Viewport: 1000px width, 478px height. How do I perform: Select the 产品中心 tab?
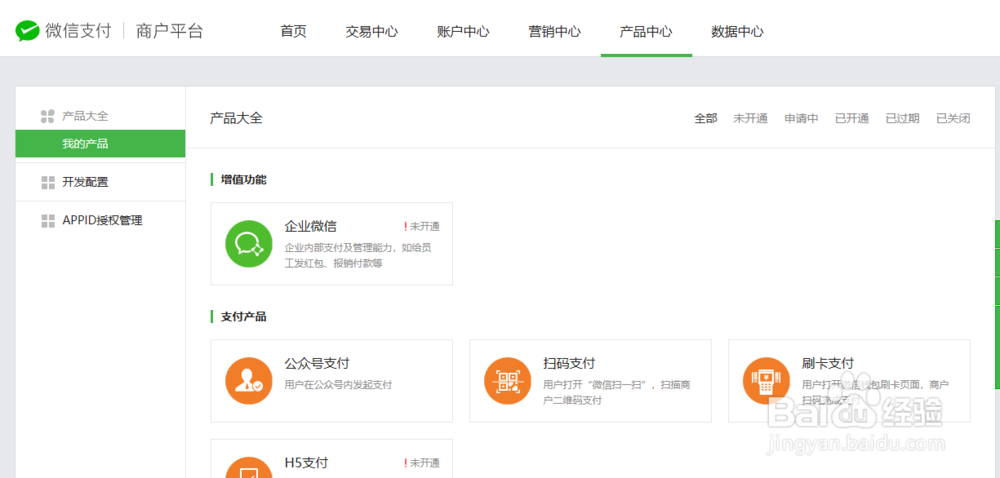646,31
